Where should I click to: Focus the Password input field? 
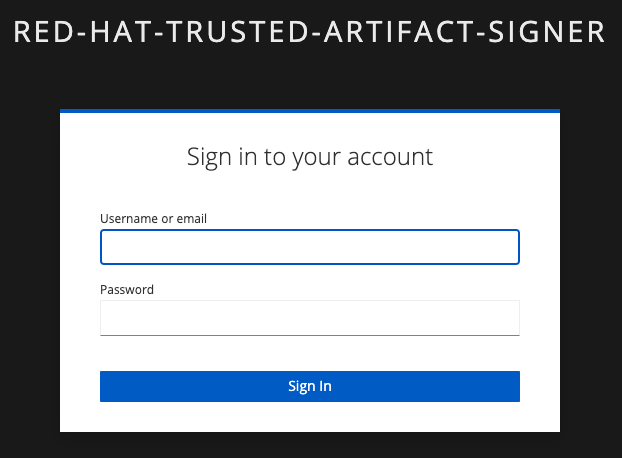310,318
